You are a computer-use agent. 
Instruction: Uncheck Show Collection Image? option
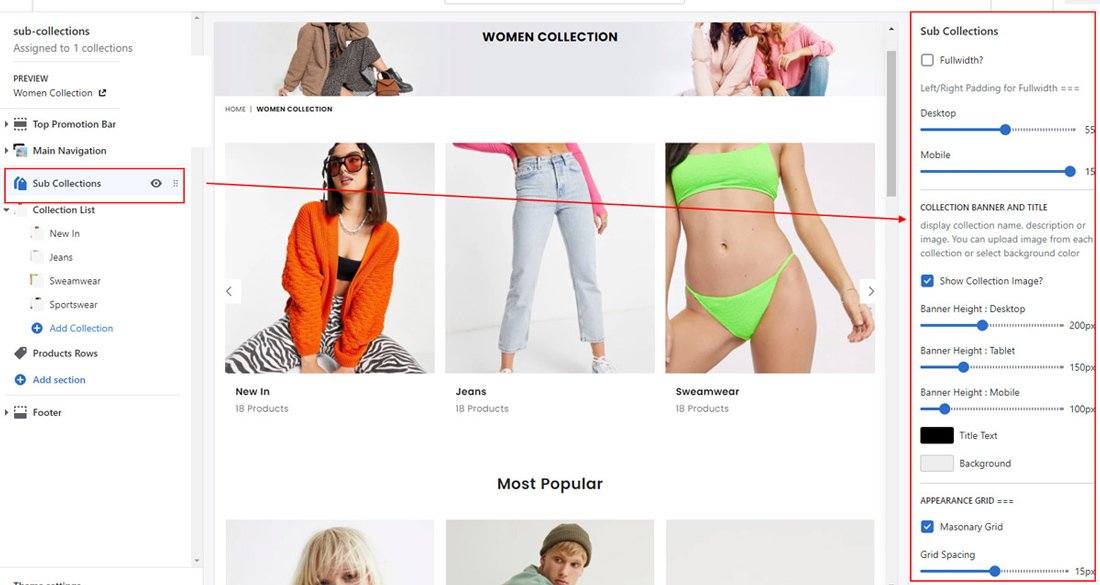pos(927,281)
